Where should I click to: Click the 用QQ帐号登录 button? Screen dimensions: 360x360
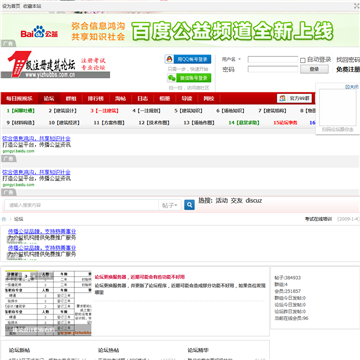(x=188, y=59)
